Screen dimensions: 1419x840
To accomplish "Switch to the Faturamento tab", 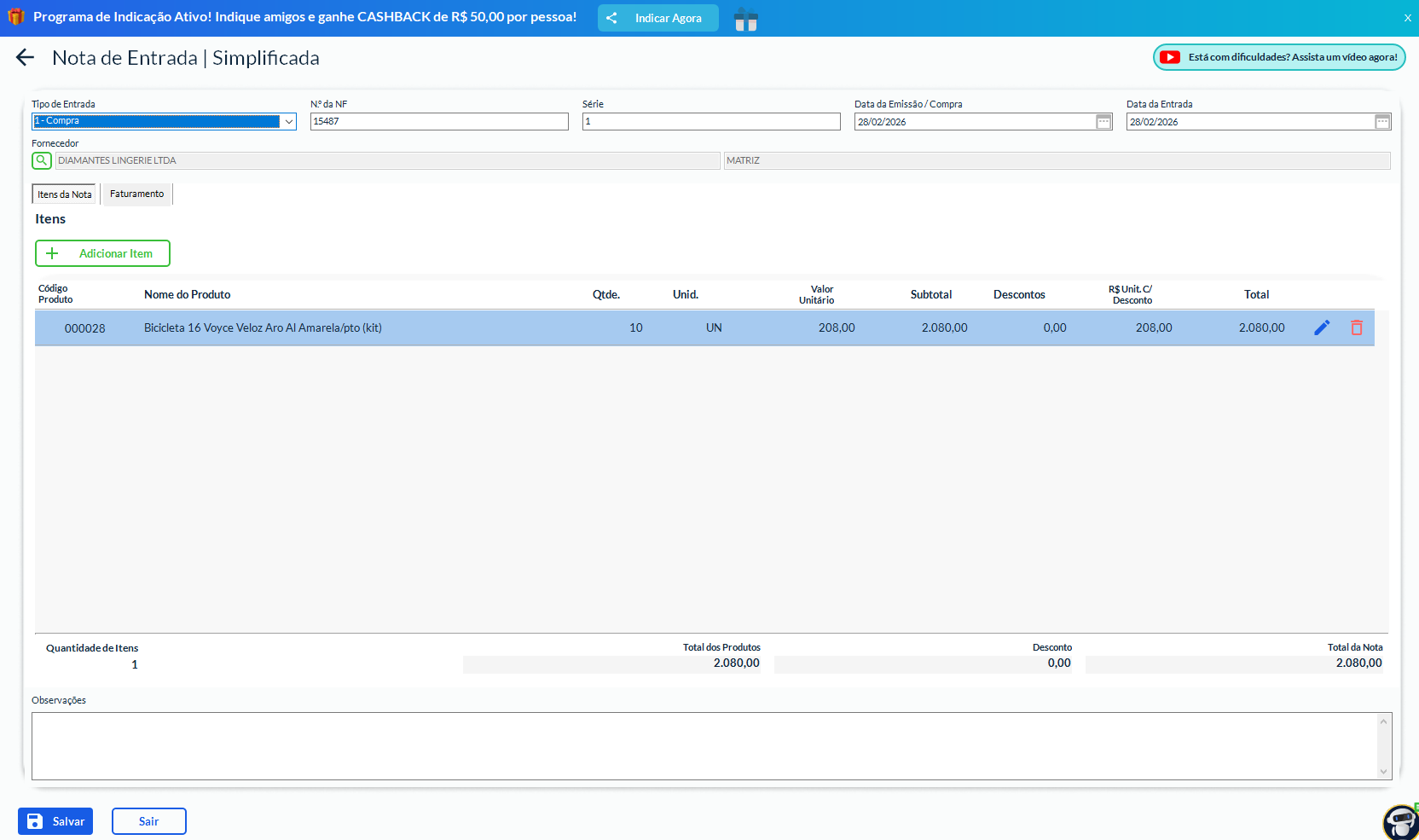I will [x=136, y=194].
